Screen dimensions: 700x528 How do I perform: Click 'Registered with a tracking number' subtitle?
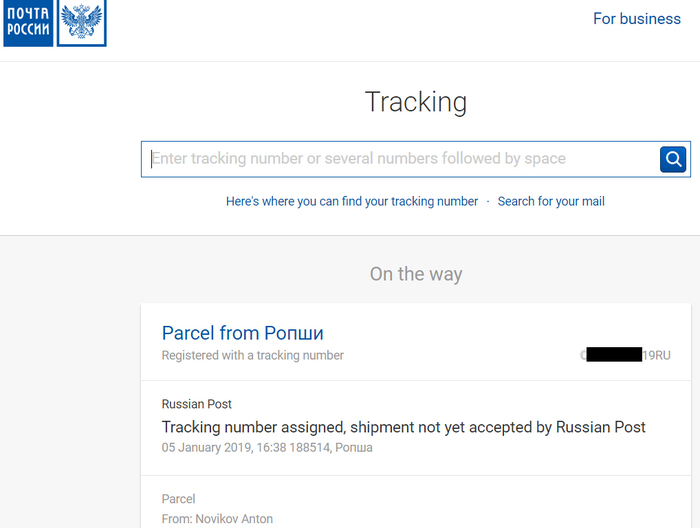tap(252, 355)
